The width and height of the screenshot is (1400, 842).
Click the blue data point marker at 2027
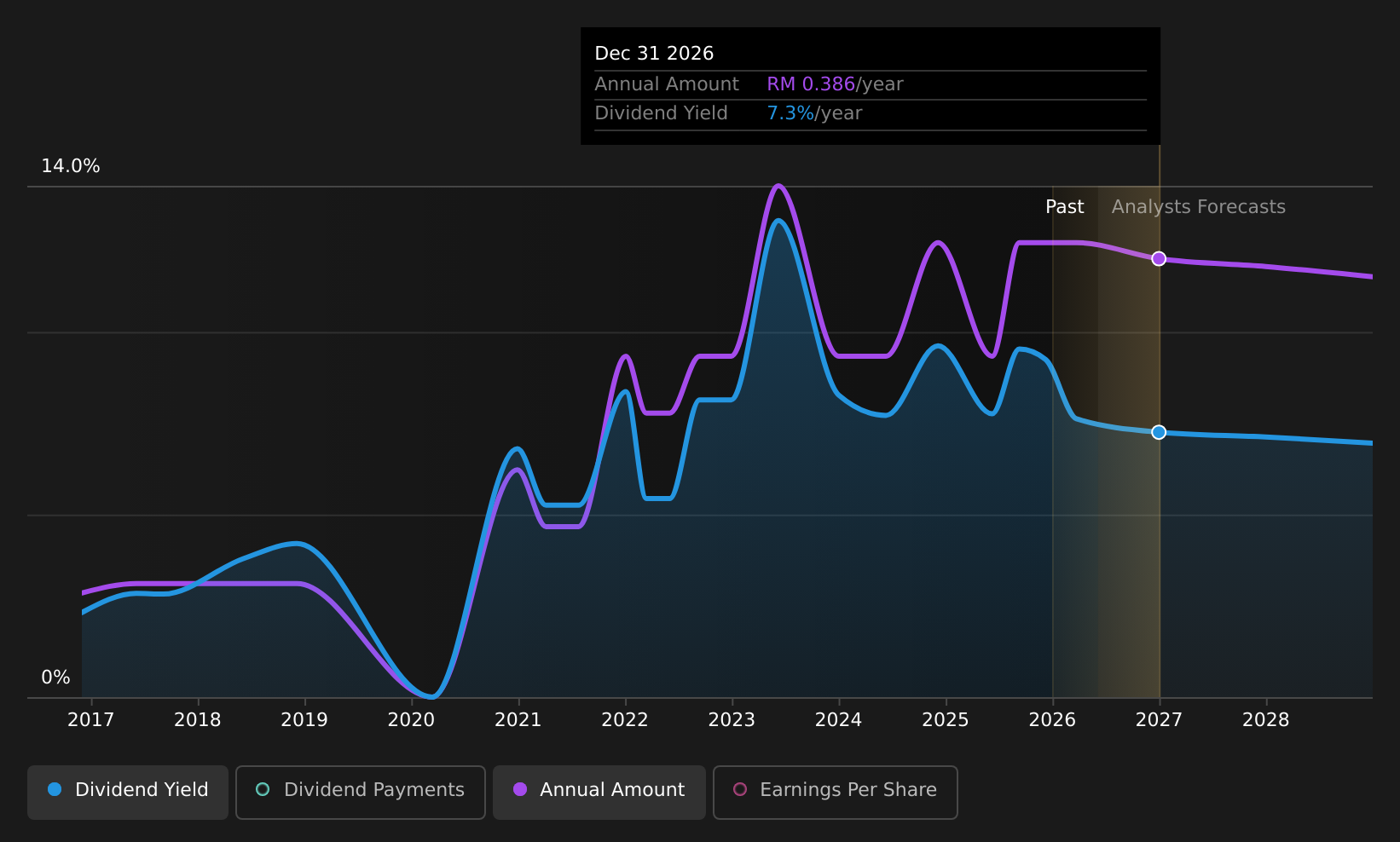[1159, 432]
